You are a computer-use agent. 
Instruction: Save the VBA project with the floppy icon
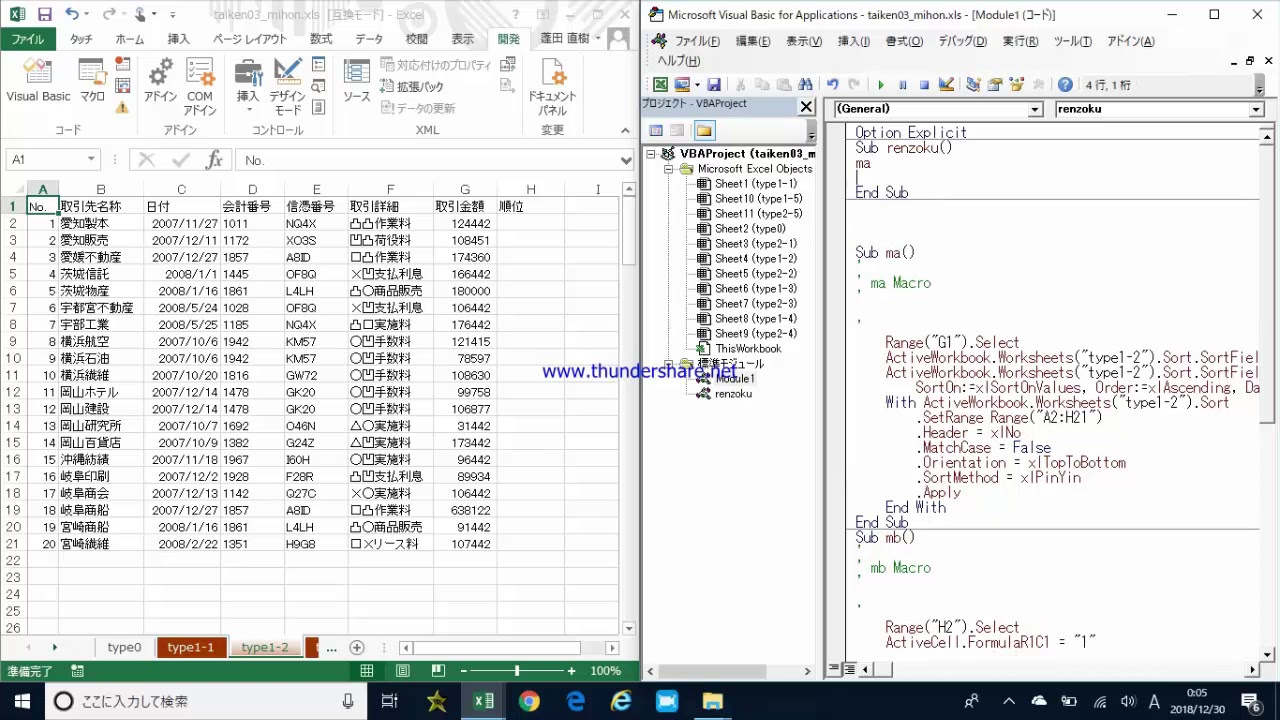pos(713,85)
